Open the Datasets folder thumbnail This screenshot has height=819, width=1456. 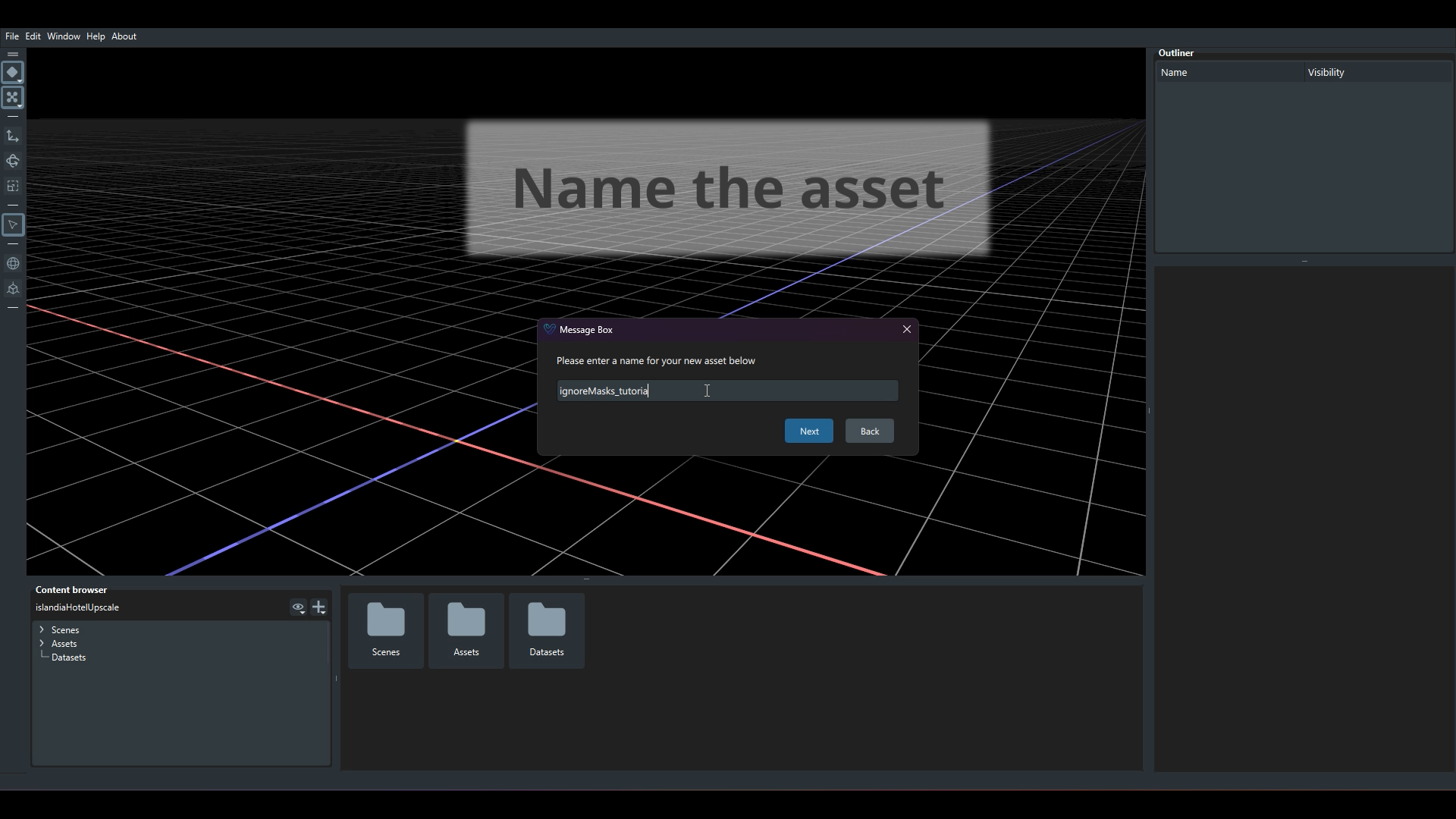coord(547,631)
